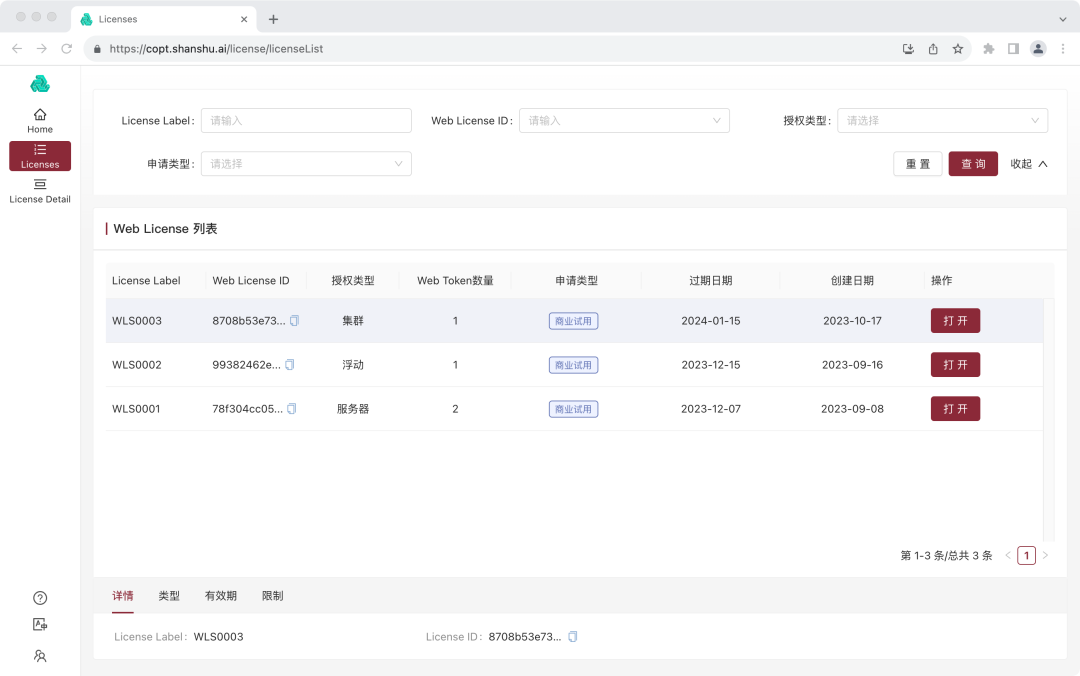1080x676 pixels.
Task: Open the 申请类型 dropdown
Action: pos(306,163)
